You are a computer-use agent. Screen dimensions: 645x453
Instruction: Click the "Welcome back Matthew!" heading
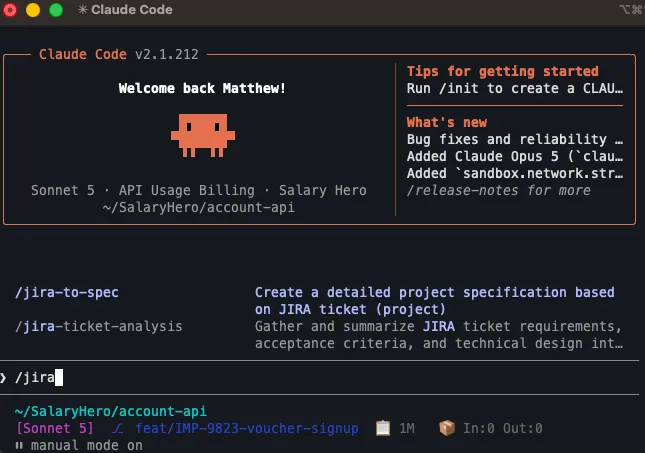tap(202, 88)
